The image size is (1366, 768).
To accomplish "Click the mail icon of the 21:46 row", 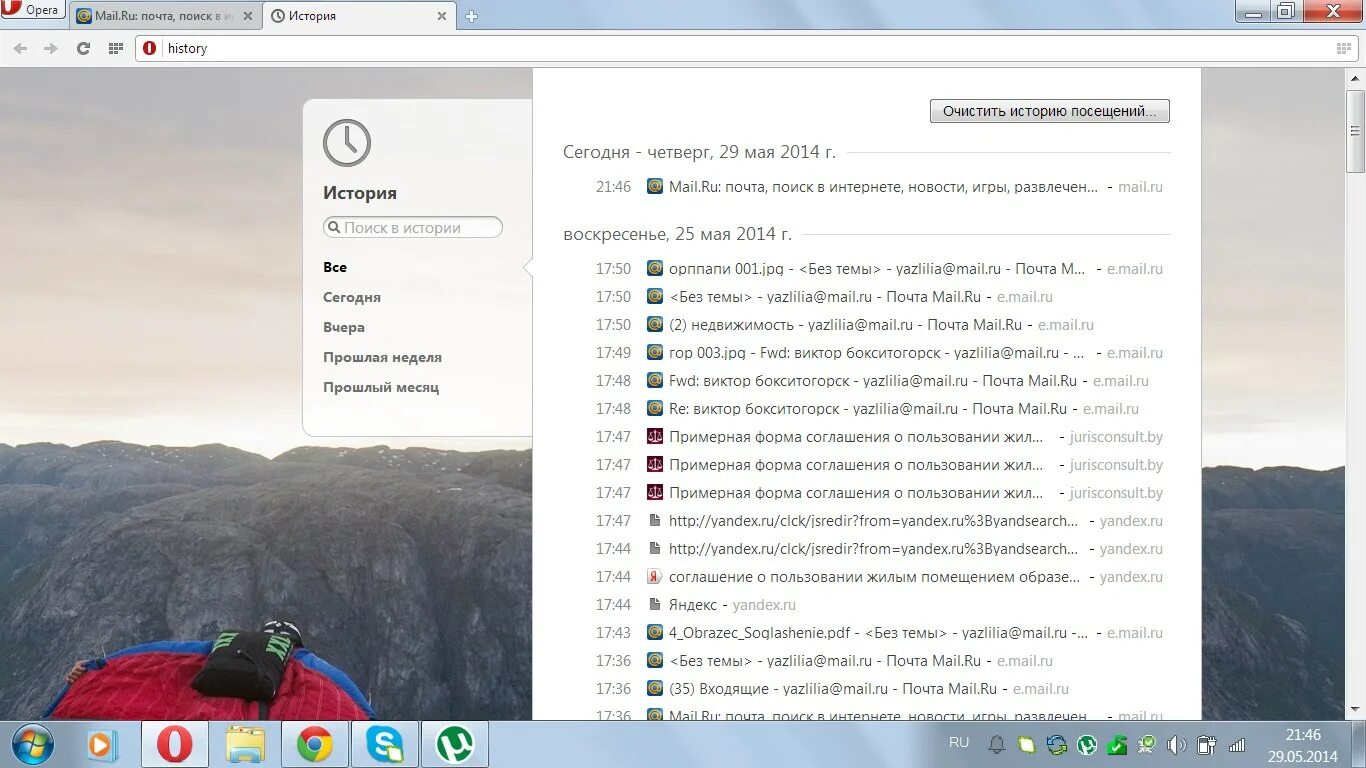I will point(655,186).
